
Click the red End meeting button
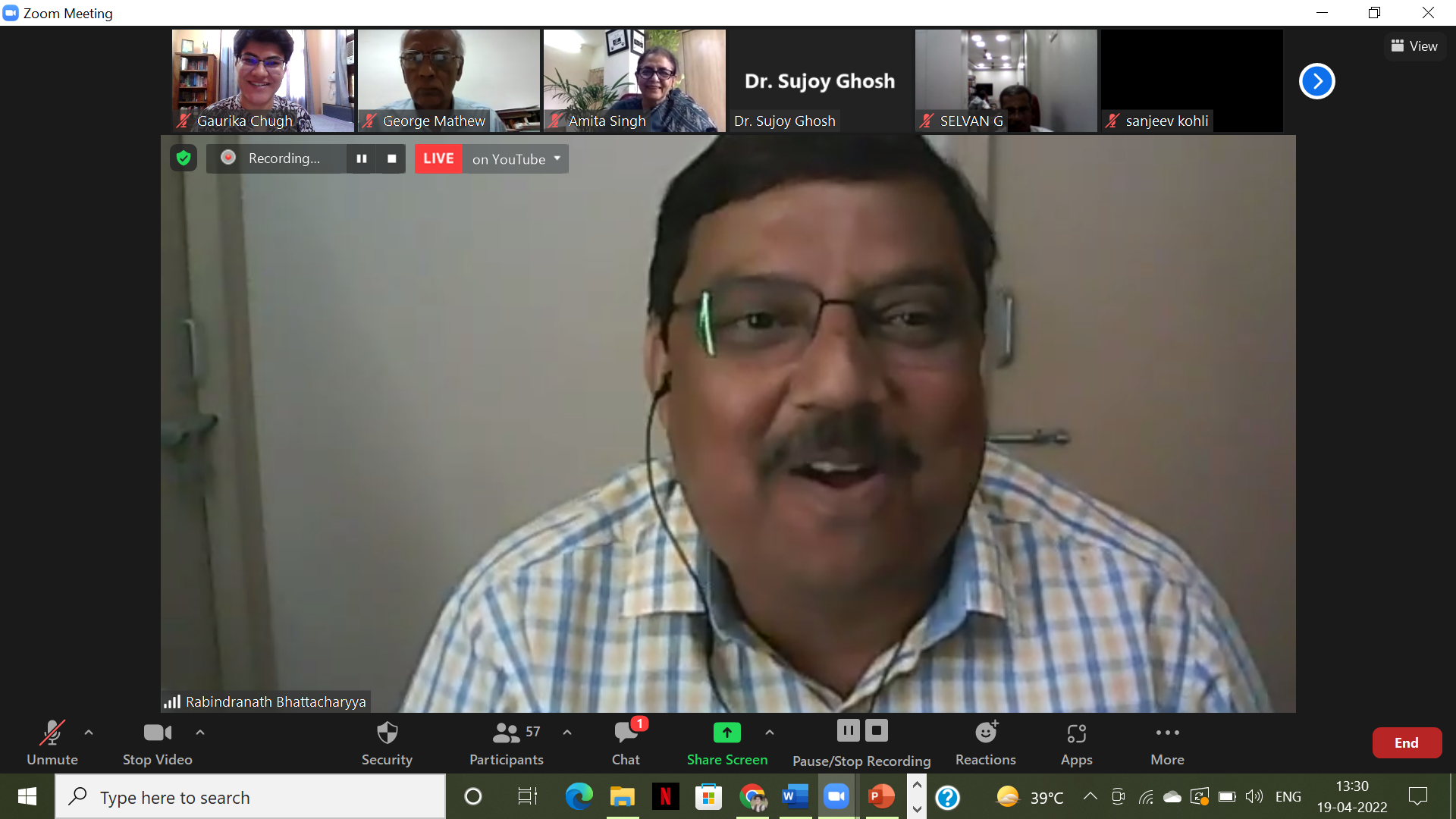(x=1406, y=743)
